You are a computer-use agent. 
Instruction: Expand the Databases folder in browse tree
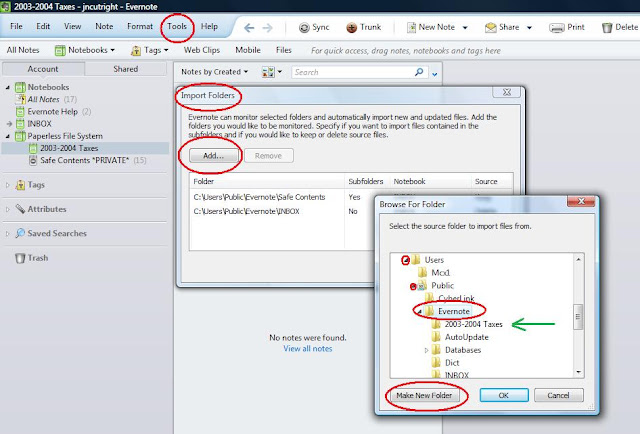tap(426, 350)
